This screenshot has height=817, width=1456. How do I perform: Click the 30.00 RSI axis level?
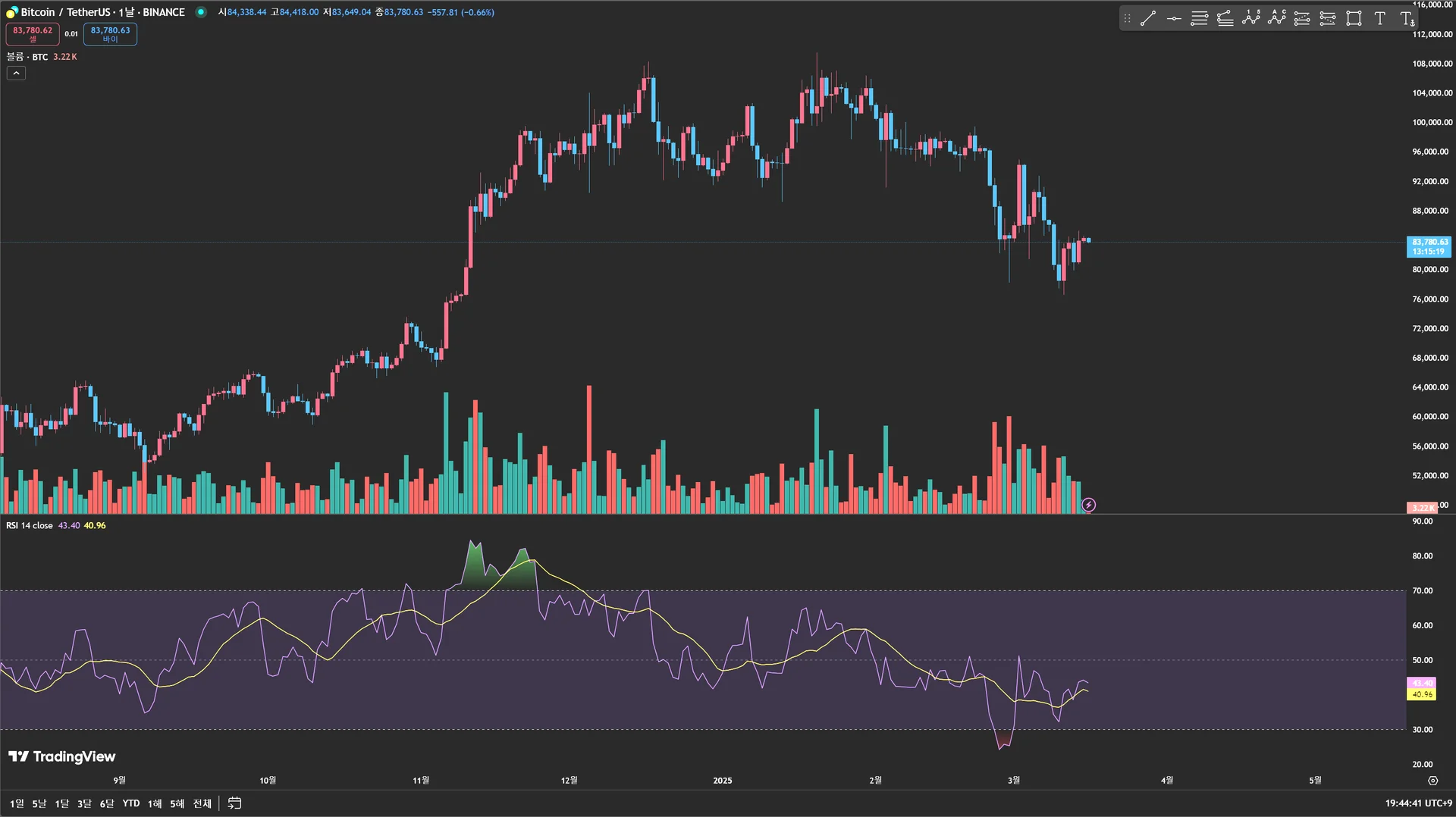coord(1423,730)
